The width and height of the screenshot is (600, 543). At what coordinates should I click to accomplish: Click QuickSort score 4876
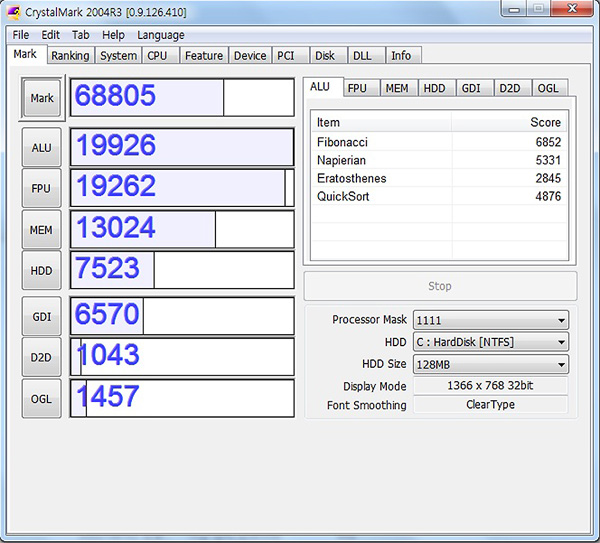coord(548,196)
